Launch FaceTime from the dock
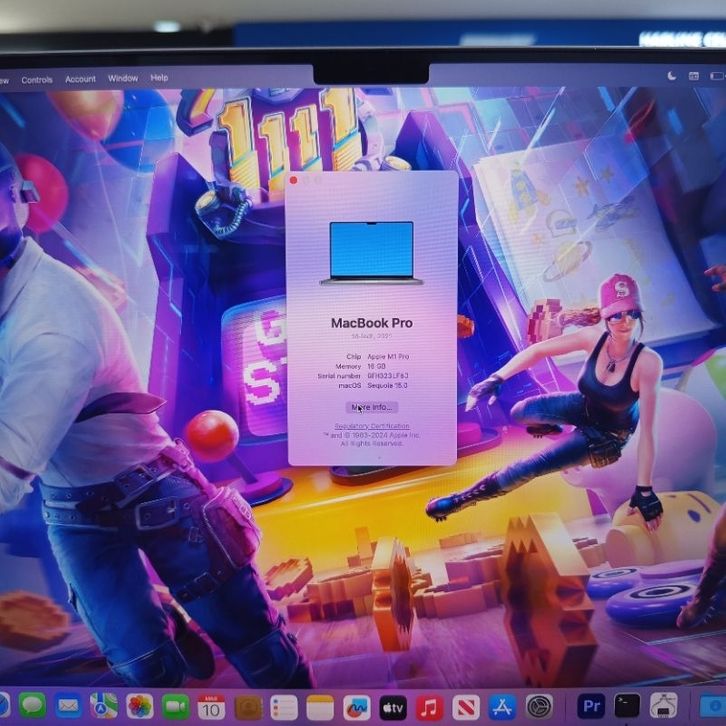Screen dimensions: 726x726 [x=176, y=706]
